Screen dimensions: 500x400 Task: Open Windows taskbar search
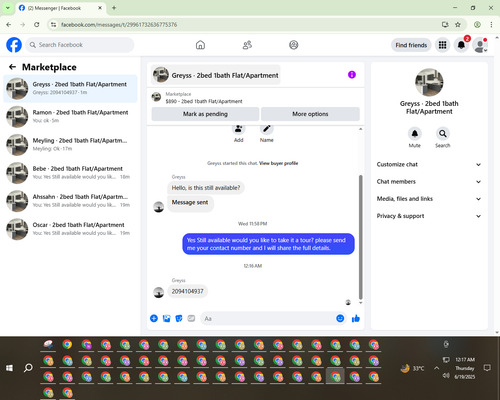(28, 368)
